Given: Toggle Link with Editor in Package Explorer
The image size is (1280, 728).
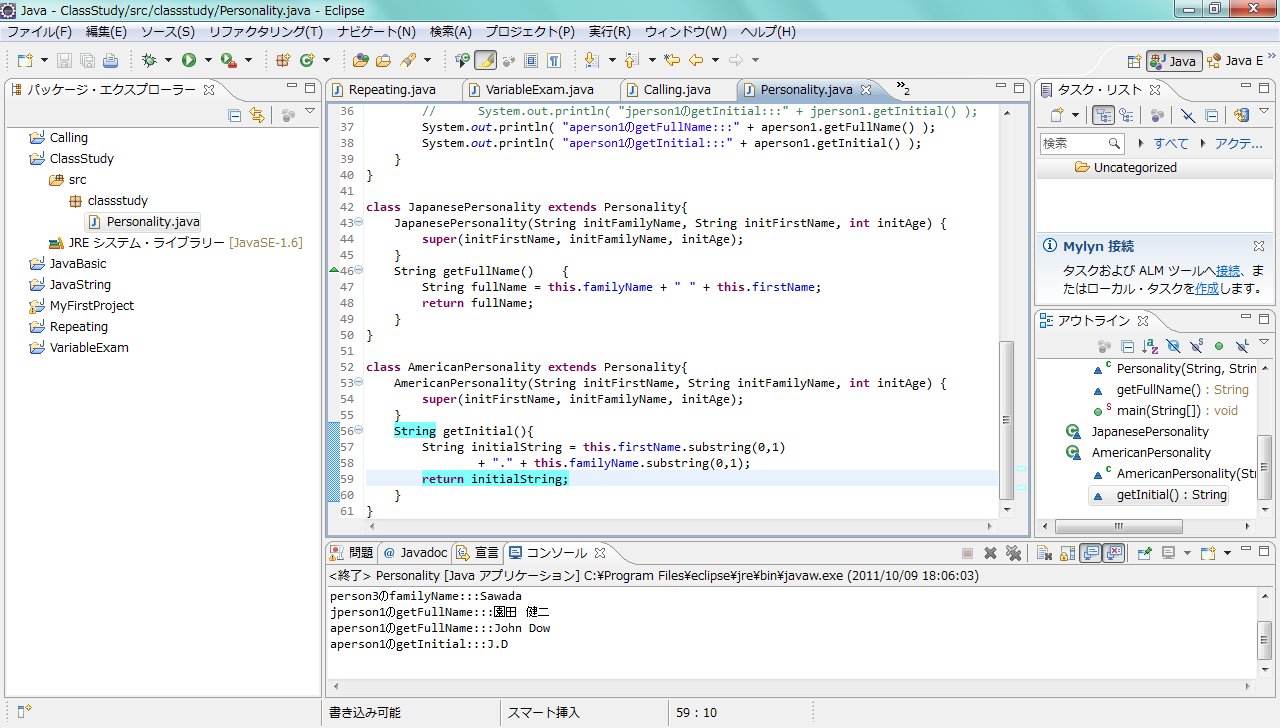Looking at the screenshot, I should 257,115.
